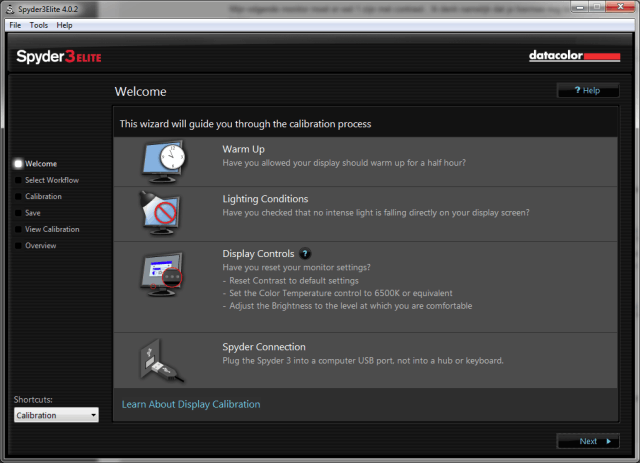The width and height of the screenshot is (640, 463).
Task: Open the Shortcuts Calibration dropdown
Action: tap(56, 415)
